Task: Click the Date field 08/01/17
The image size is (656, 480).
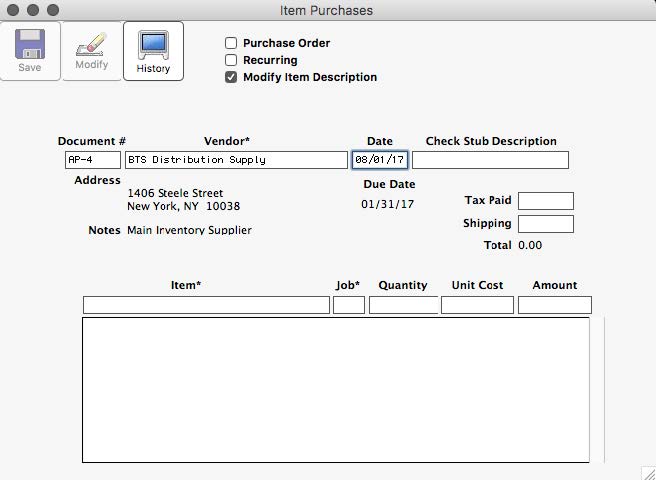Action: (379, 160)
